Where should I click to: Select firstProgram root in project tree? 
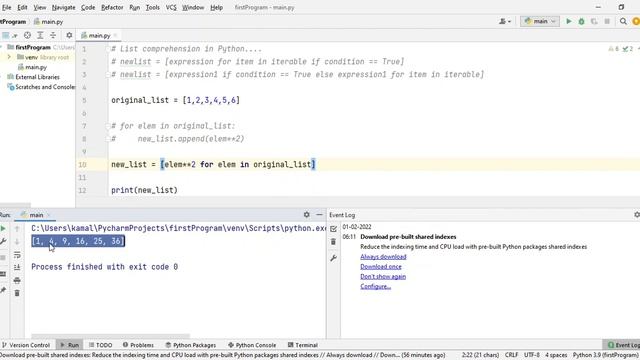coord(33,47)
